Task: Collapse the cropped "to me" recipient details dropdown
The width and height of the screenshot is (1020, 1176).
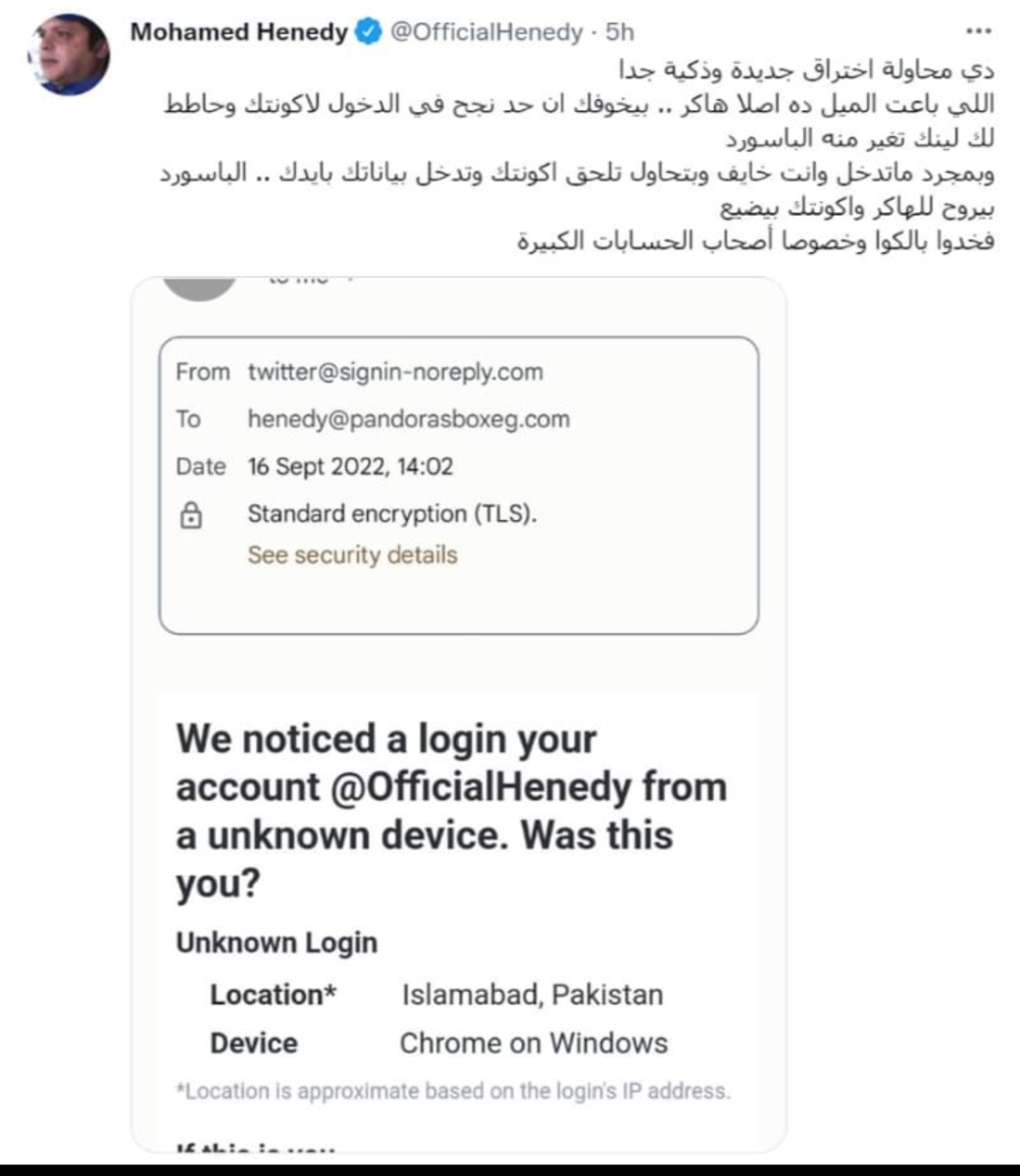Action: click(350, 281)
